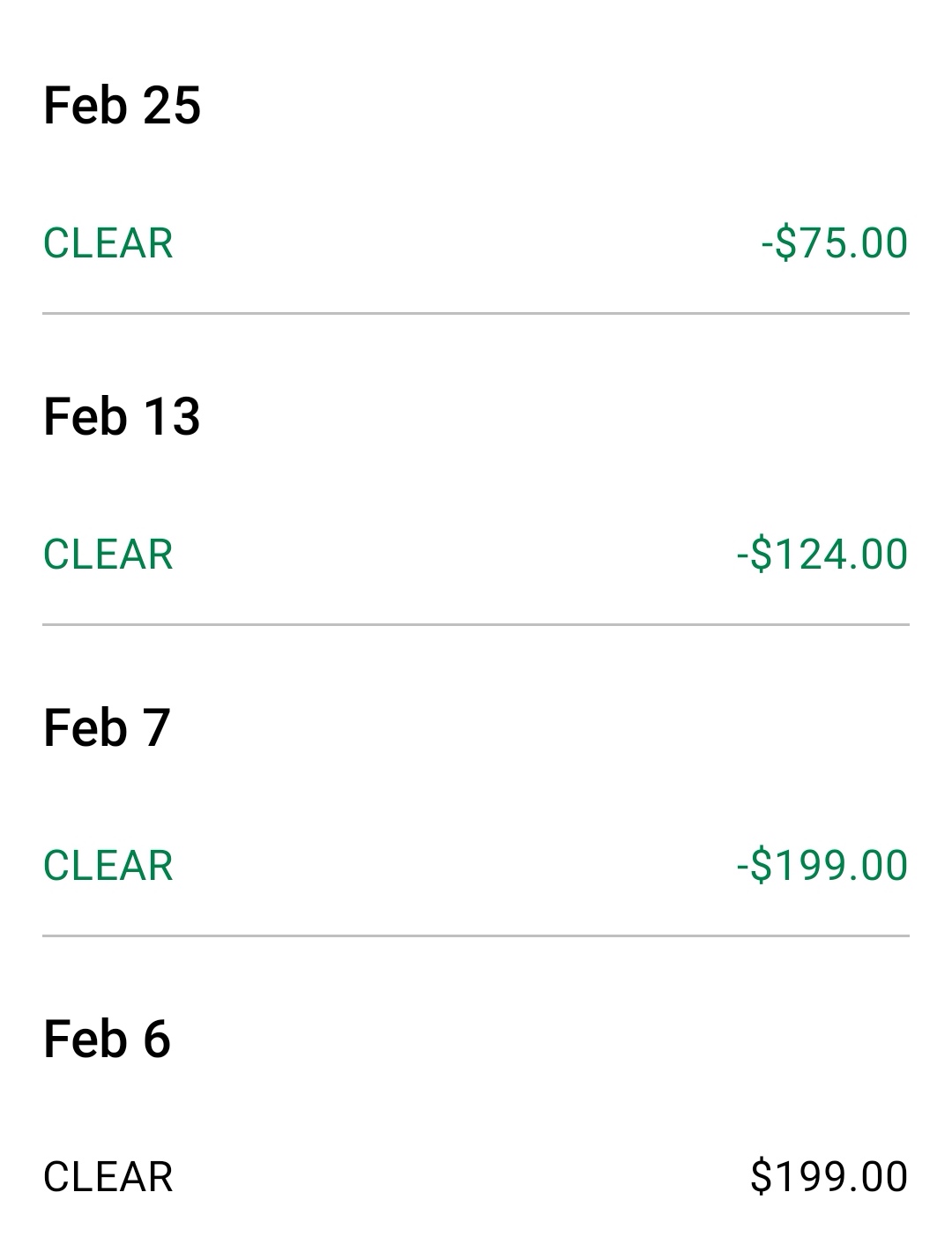Click empty space between Feb 6 CLEAR and amount
The height and width of the screenshot is (1237, 952).
[461, 1177]
